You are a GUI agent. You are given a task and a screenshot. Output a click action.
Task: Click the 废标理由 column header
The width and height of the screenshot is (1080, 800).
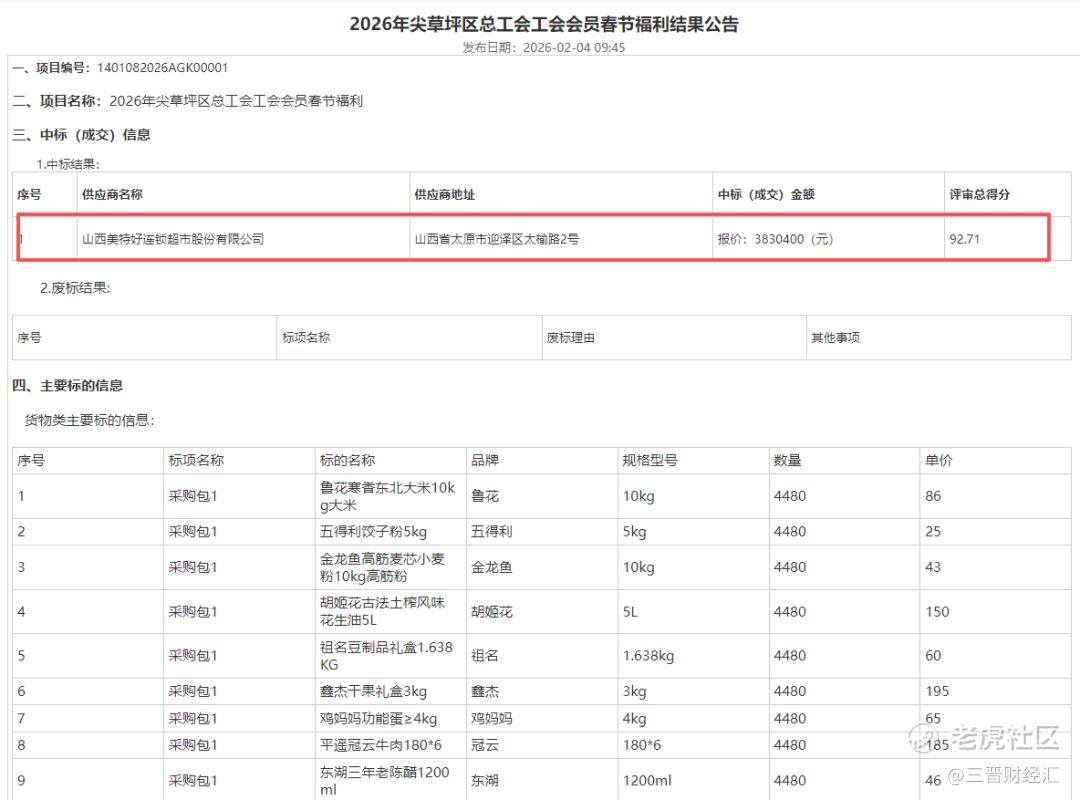point(570,338)
